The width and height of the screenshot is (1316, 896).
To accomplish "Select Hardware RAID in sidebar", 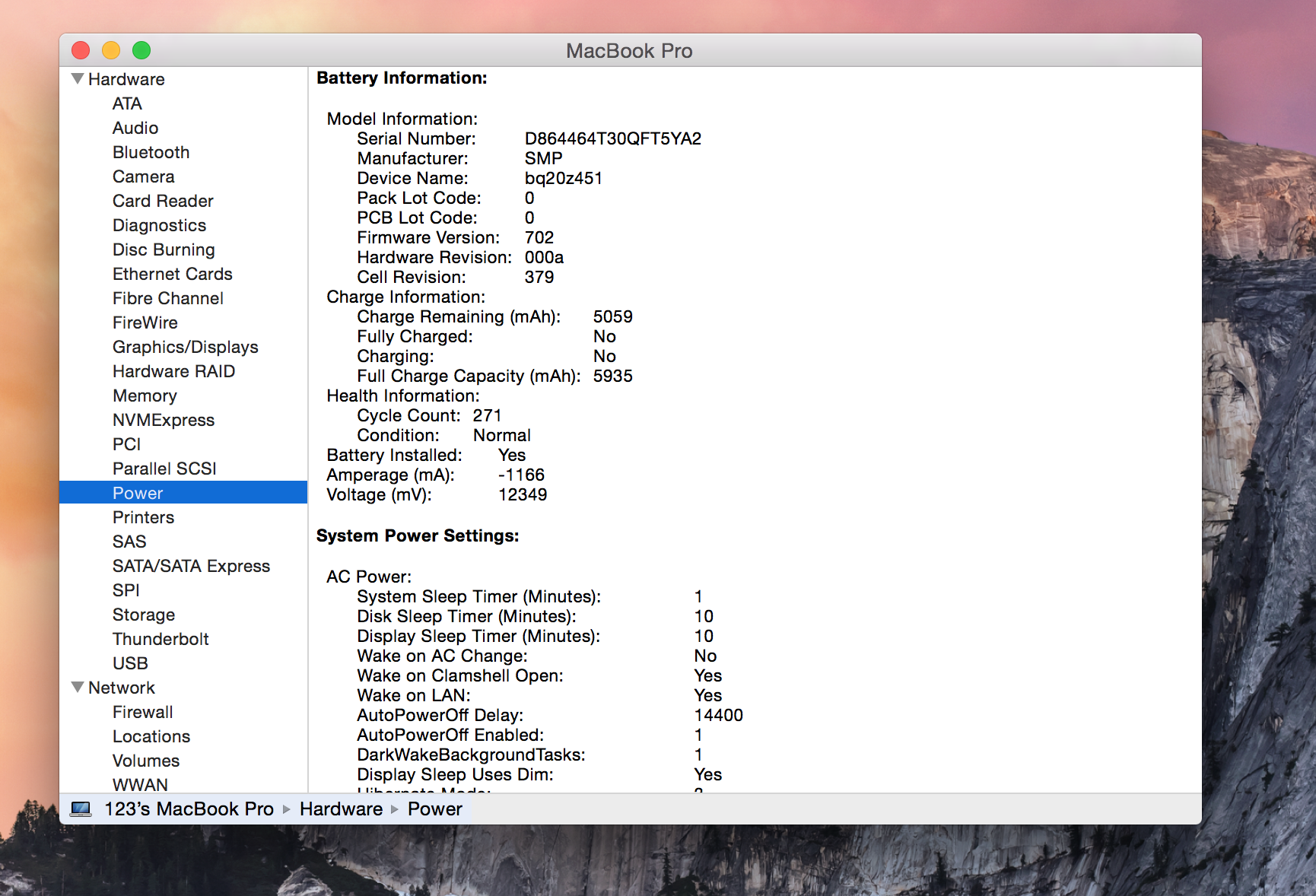I will pyautogui.click(x=174, y=371).
